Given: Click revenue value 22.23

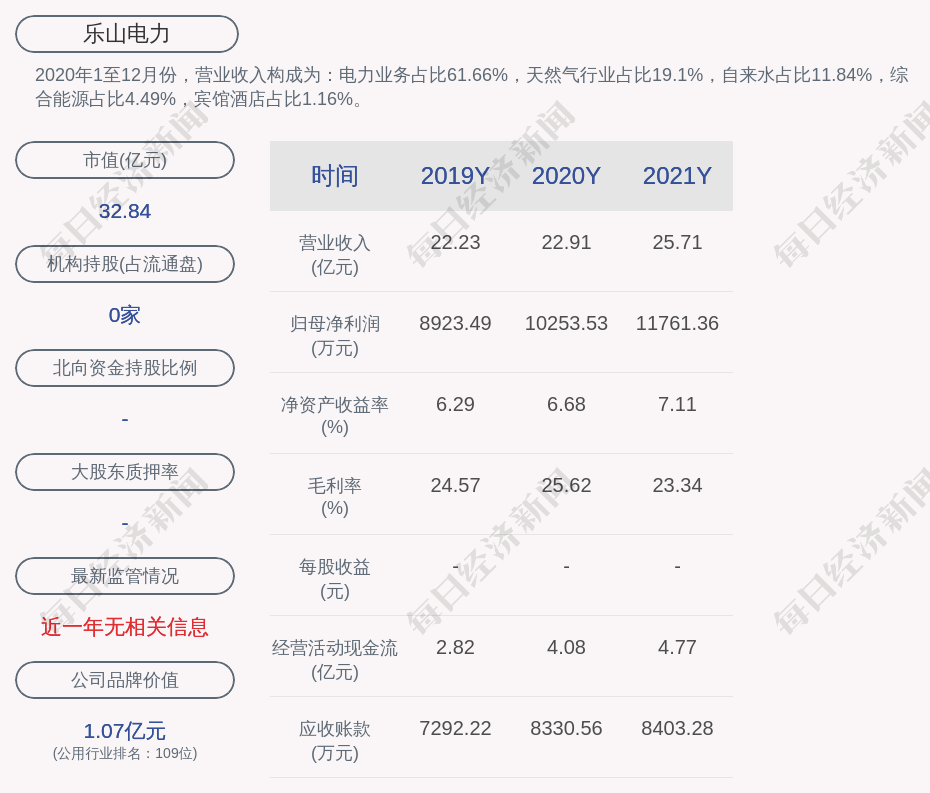Looking at the screenshot, I should point(455,243).
